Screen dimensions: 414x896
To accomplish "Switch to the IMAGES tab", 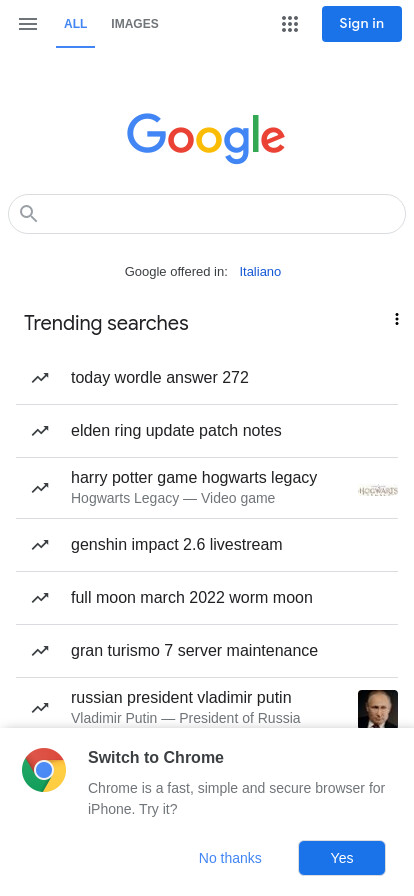I will coord(135,24).
